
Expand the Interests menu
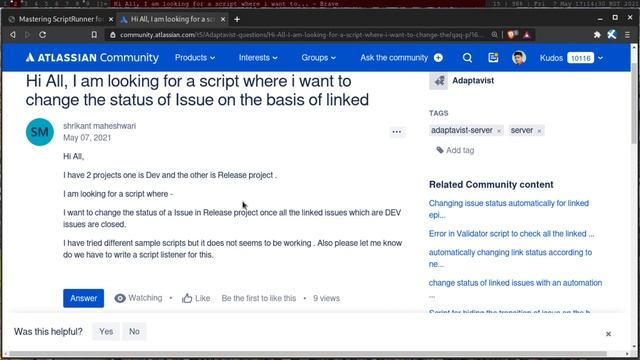tap(258, 58)
